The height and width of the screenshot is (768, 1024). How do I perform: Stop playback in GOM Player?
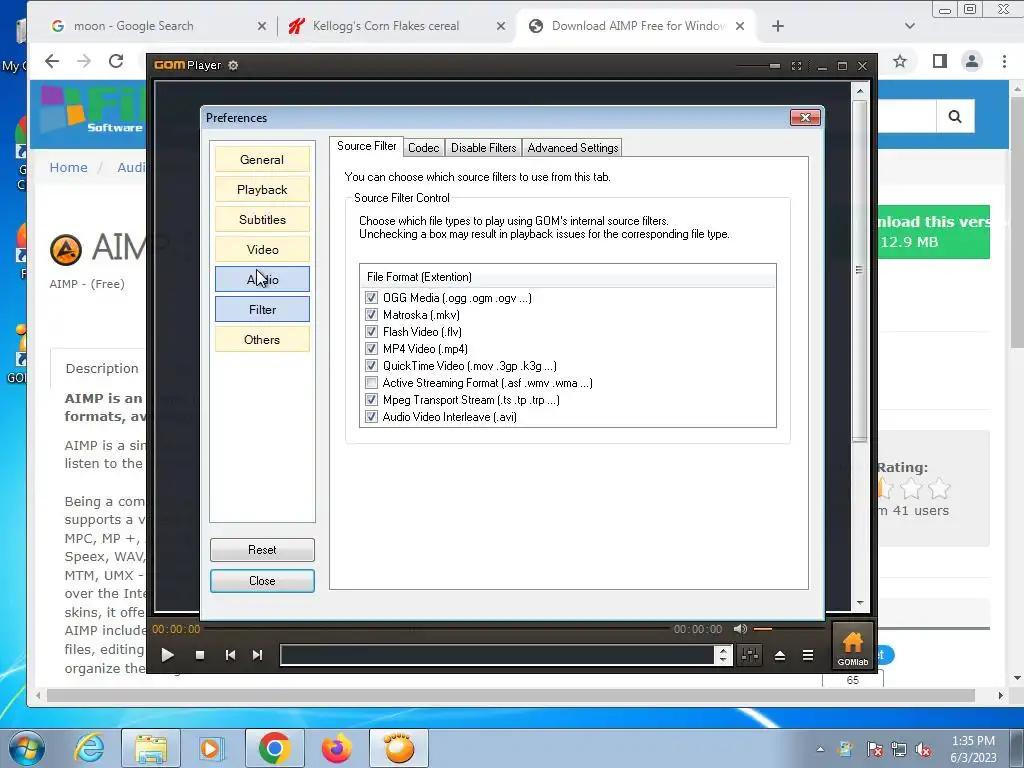200,655
